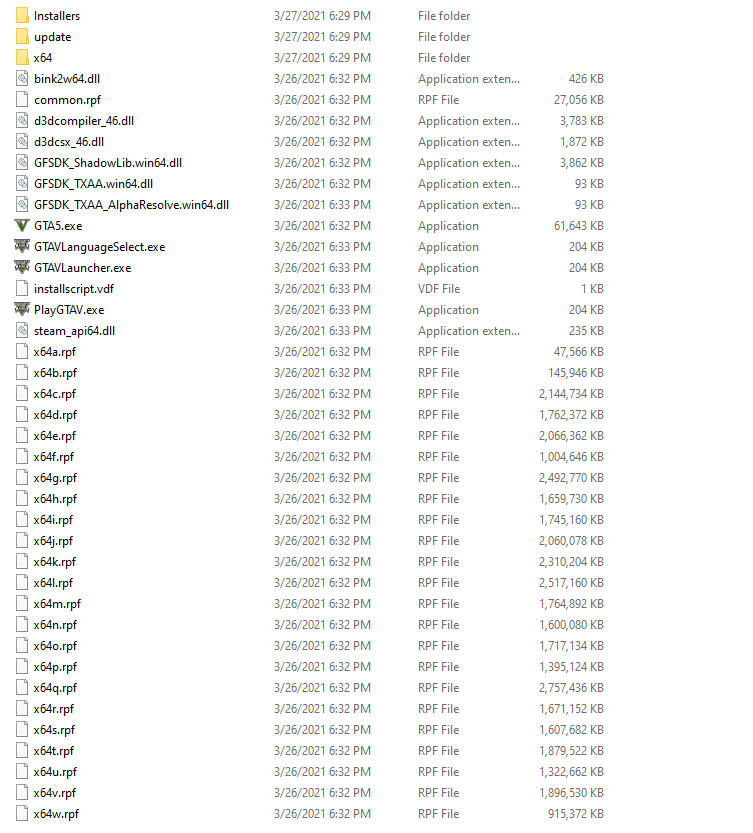Viewport: 753px width, 833px height.
Task: Click the 426 KB size value
Action: click(x=586, y=79)
